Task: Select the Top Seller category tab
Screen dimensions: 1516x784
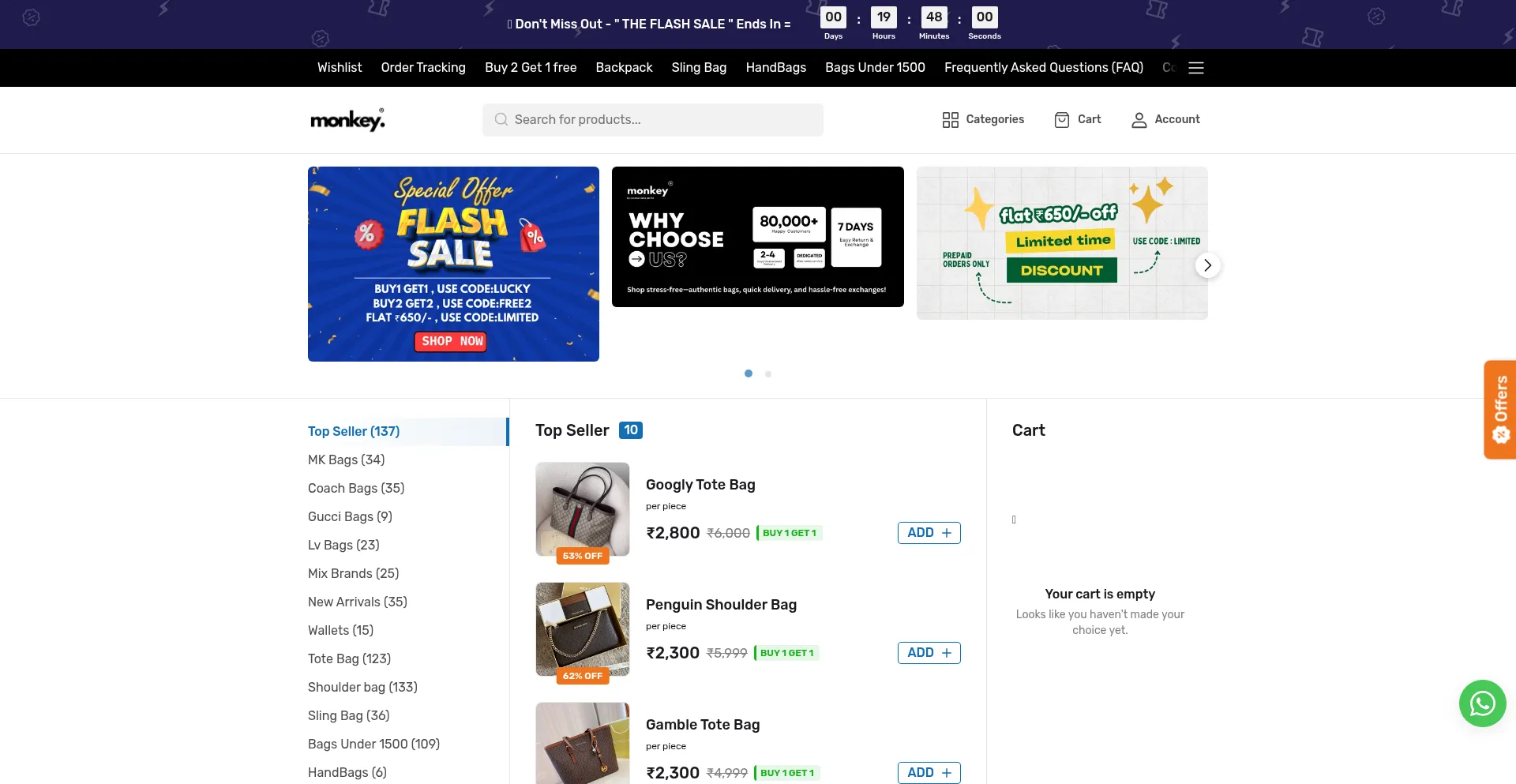Action: click(x=354, y=431)
